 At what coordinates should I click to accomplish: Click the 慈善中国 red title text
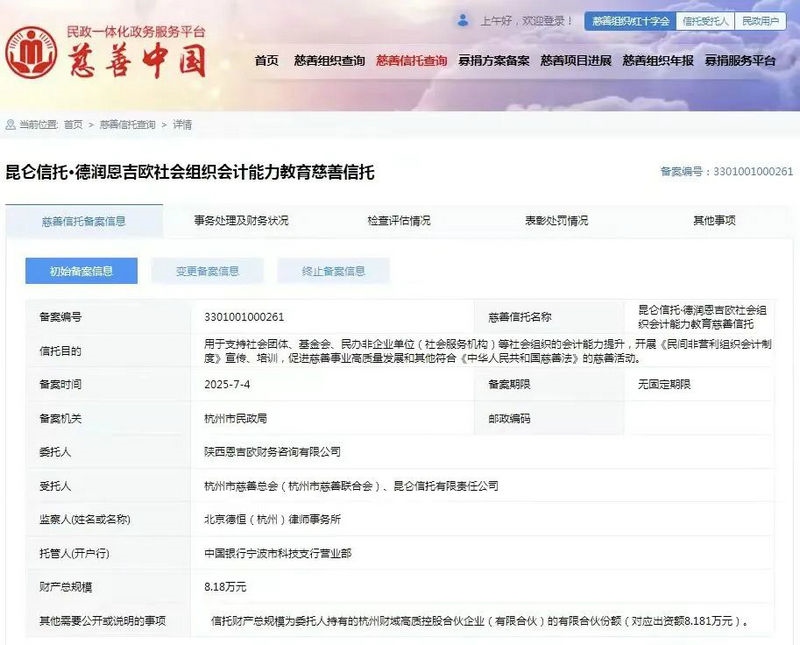[138, 60]
